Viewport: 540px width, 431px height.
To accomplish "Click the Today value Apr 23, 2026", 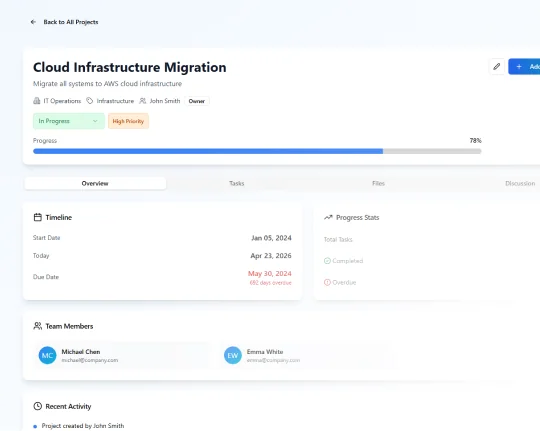I will (271, 256).
